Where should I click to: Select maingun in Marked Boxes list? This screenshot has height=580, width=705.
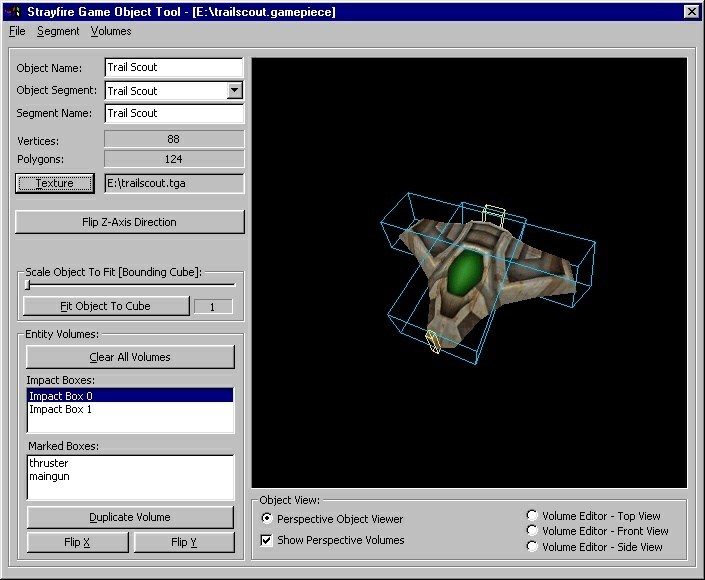click(130, 476)
